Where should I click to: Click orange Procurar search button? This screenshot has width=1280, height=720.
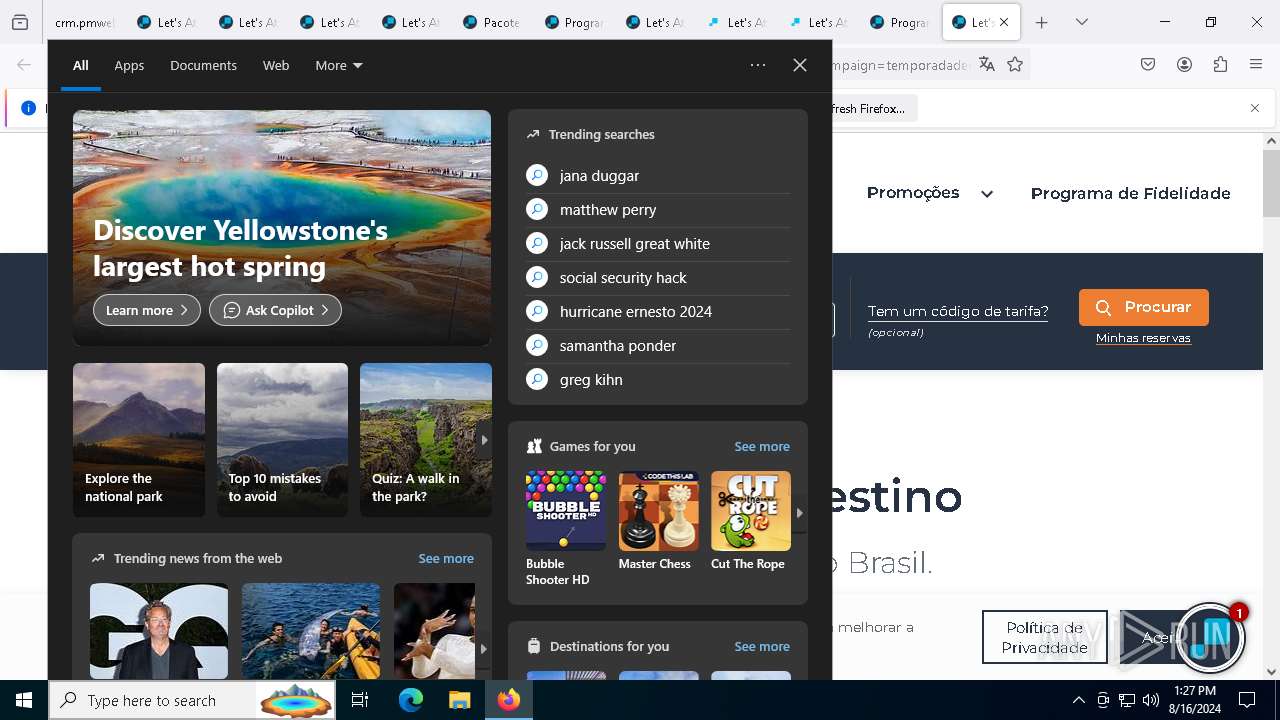point(1144,307)
